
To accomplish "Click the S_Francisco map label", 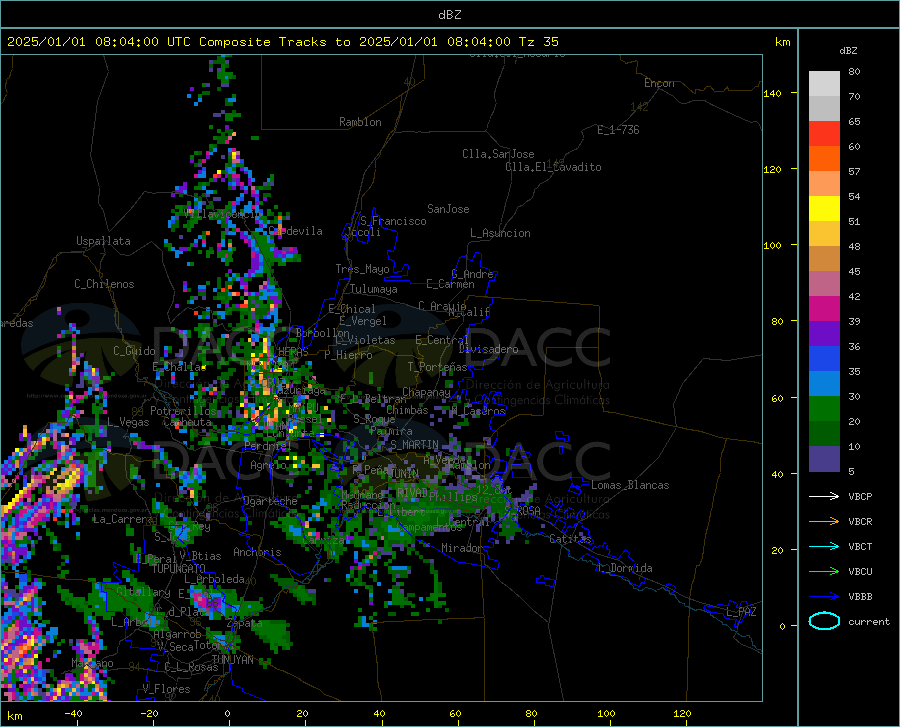I will click(x=393, y=221).
